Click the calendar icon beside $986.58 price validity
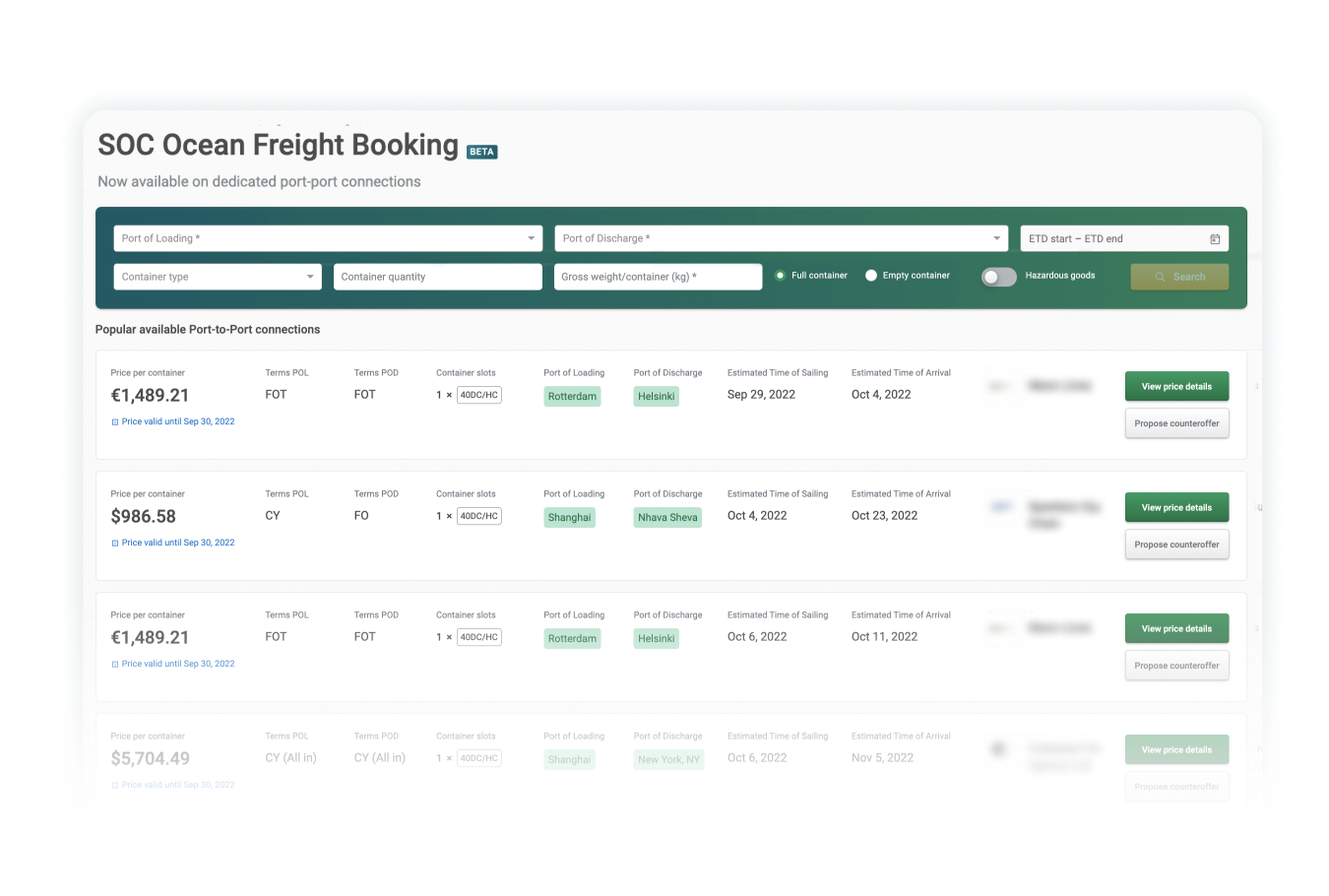The width and height of the screenshot is (1329, 896). pyautogui.click(x=115, y=543)
